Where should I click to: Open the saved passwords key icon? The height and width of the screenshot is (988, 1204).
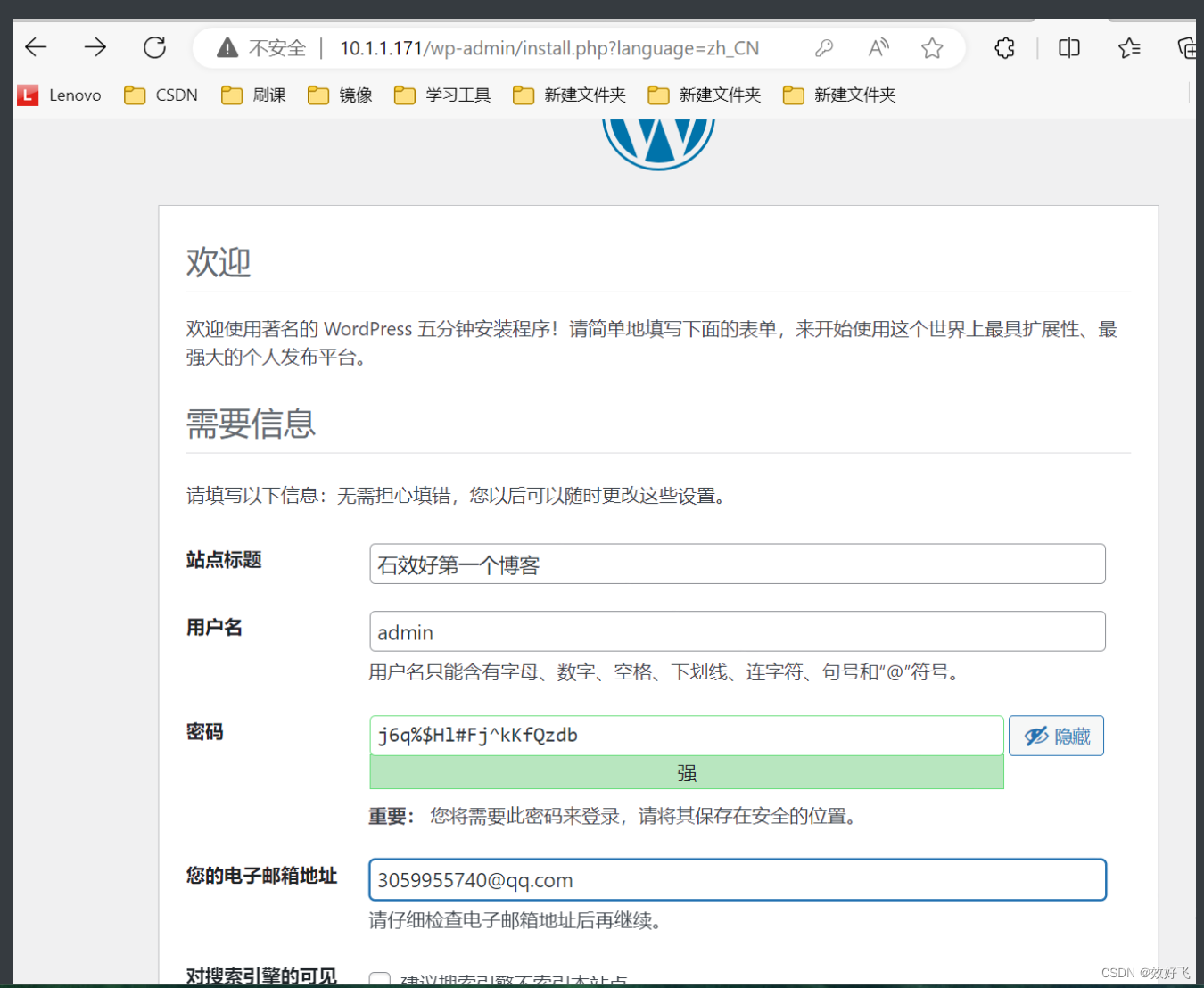click(x=824, y=48)
